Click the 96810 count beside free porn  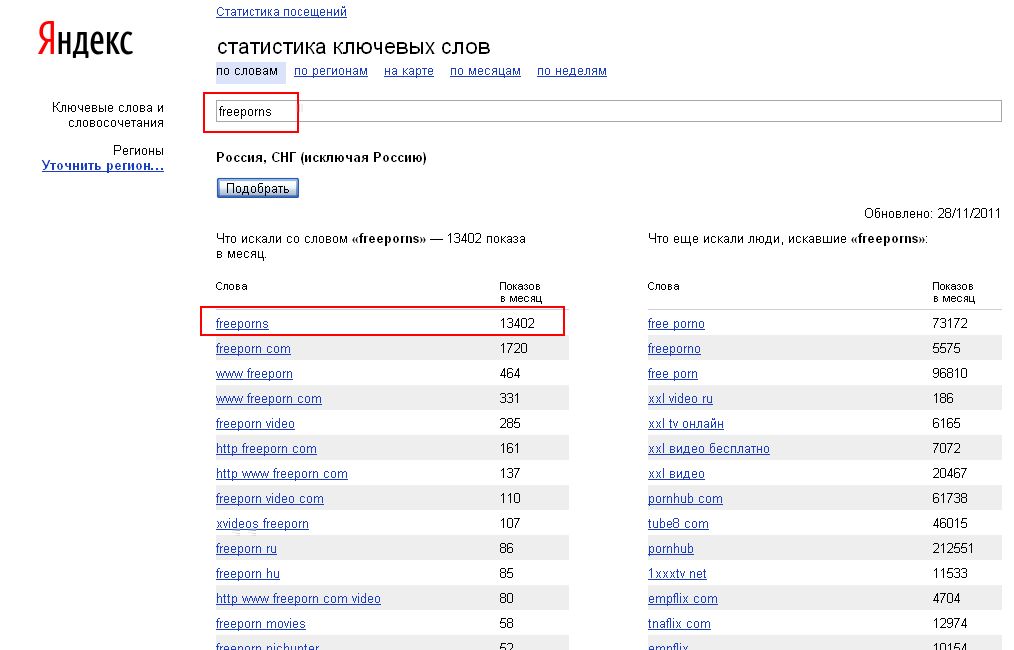[x=950, y=374]
